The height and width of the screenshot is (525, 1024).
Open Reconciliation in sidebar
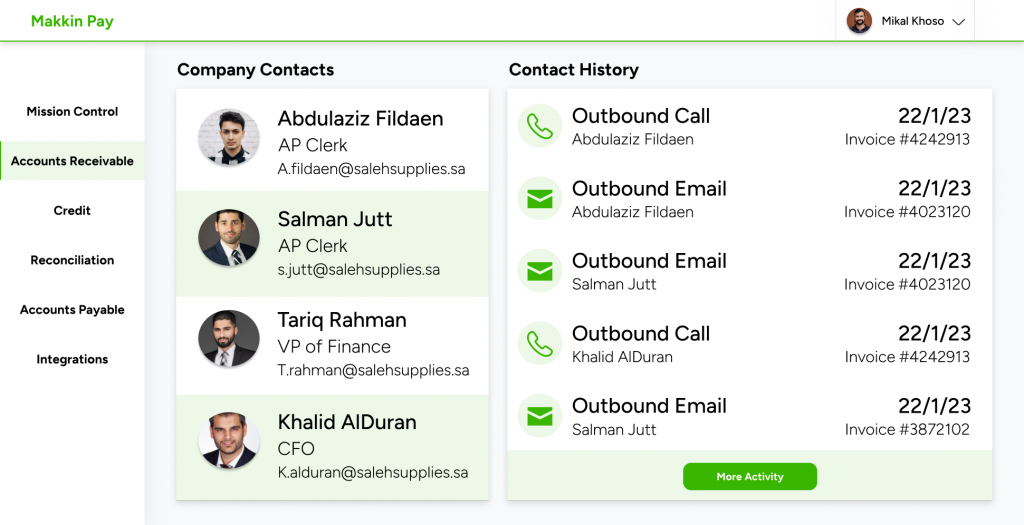72,260
